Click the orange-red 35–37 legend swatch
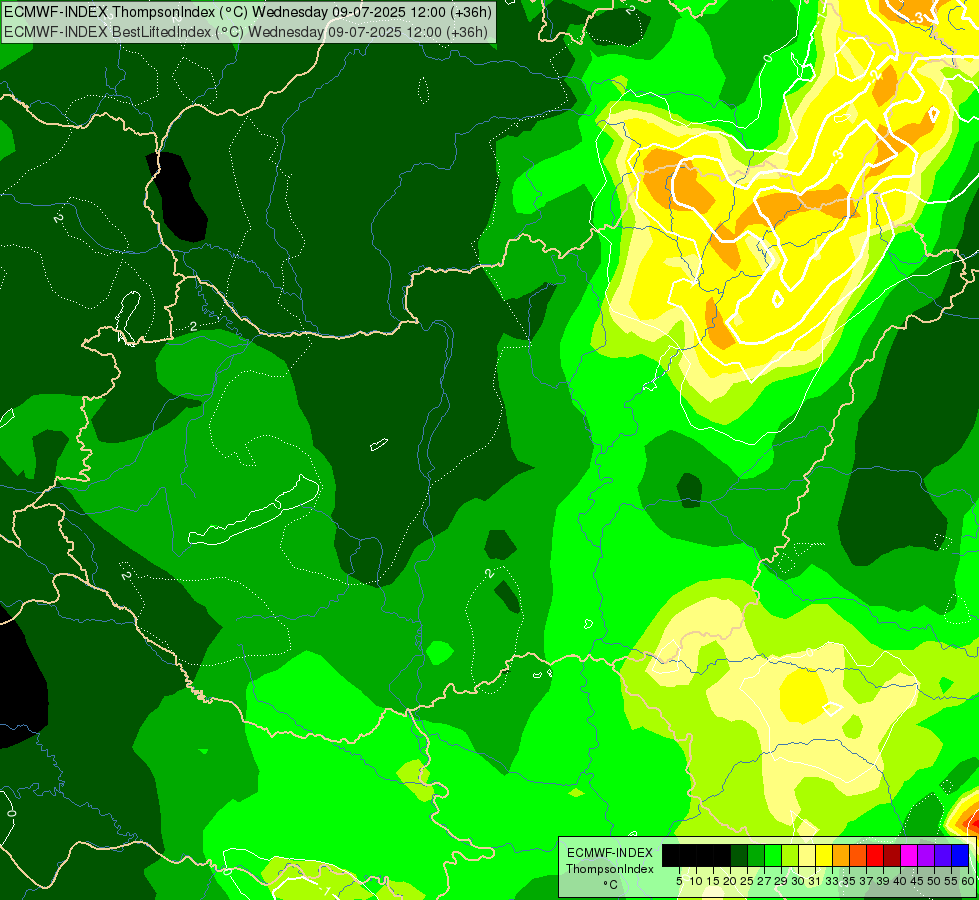 pos(857,856)
